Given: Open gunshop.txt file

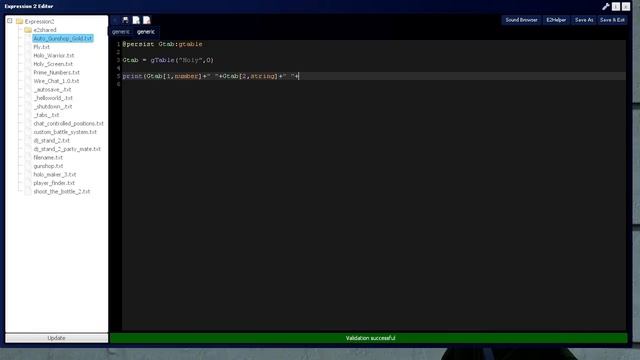Looking at the screenshot, I should point(48,166).
